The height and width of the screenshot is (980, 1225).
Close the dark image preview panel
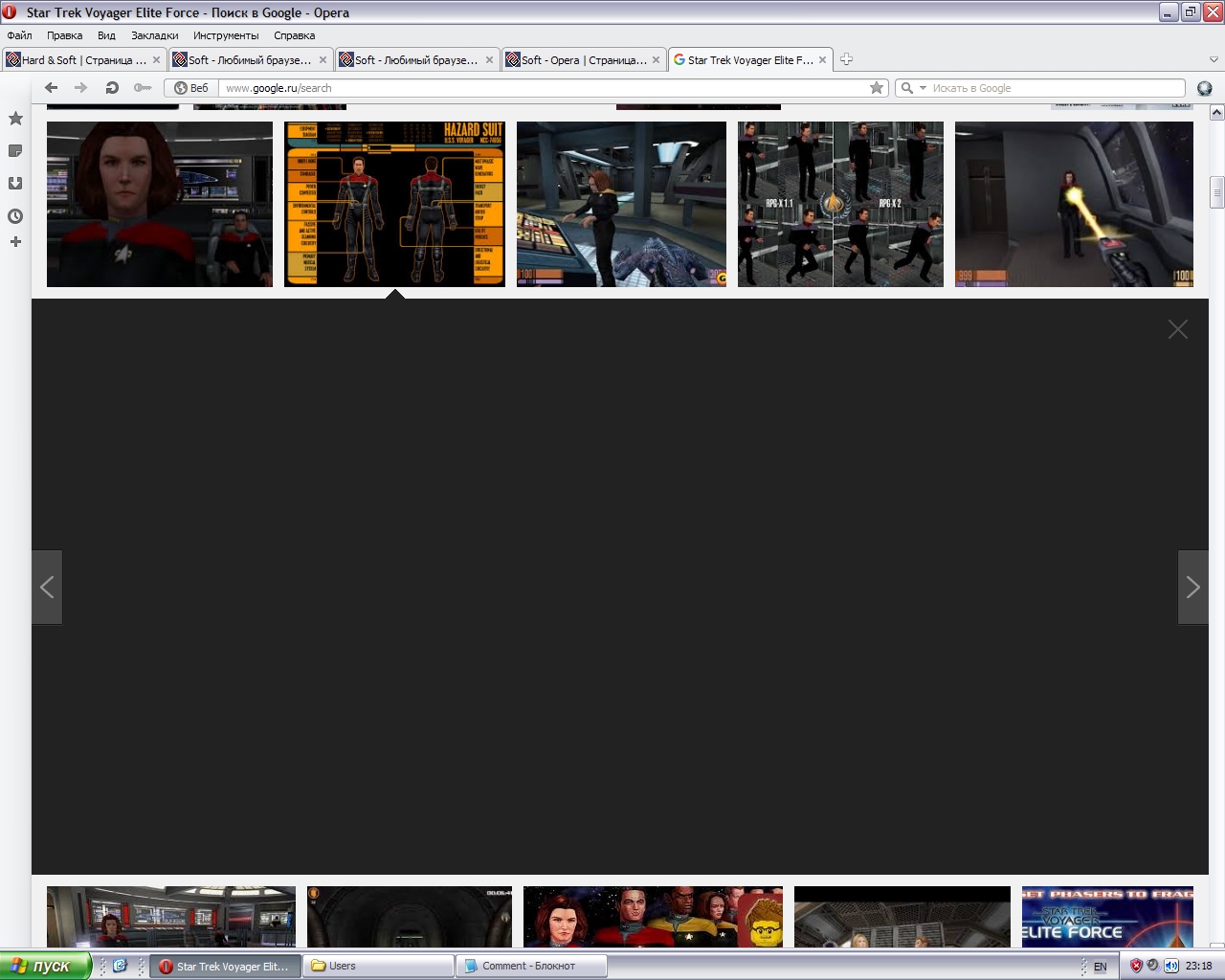1178,329
